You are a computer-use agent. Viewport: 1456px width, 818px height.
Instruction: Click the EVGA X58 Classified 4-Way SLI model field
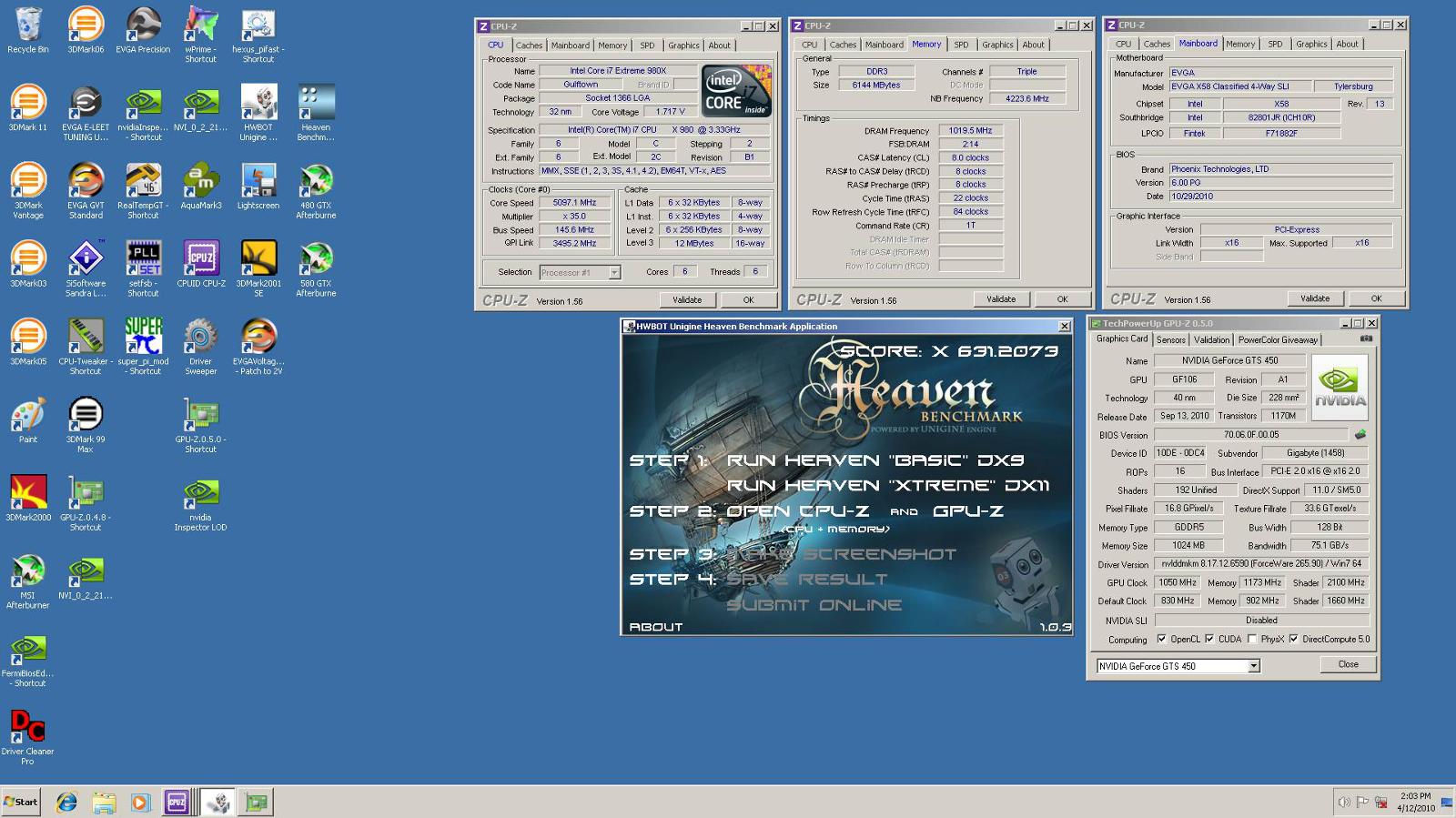point(1240,86)
